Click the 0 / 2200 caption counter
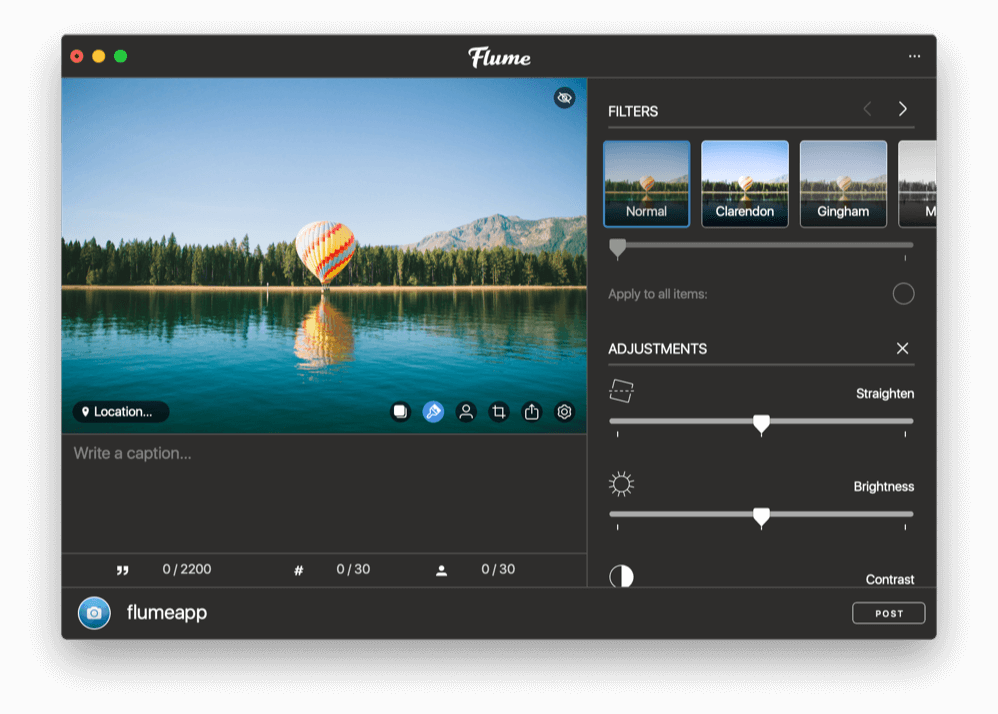 click(186, 569)
